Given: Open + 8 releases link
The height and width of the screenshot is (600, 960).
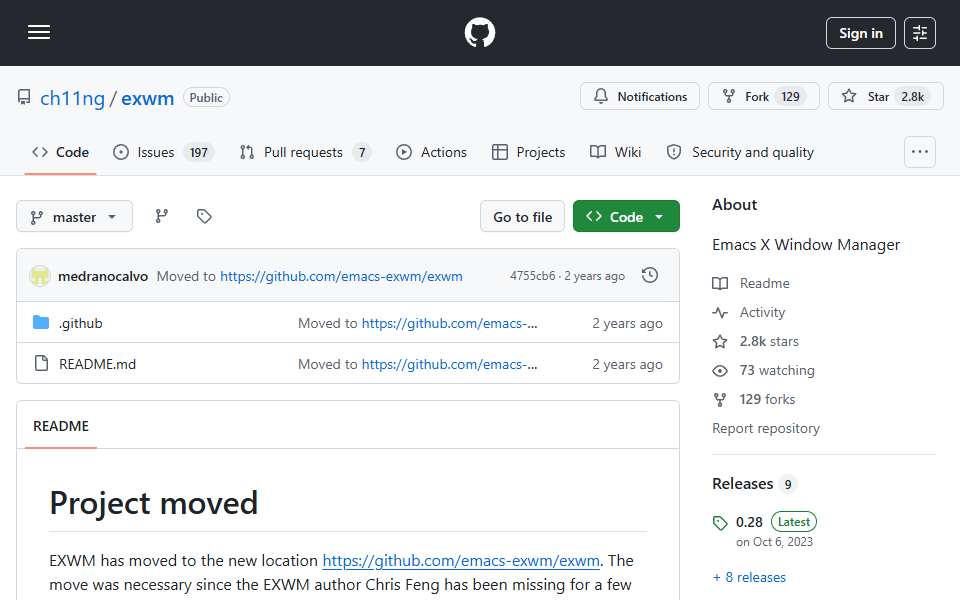Looking at the screenshot, I should point(749,577).
